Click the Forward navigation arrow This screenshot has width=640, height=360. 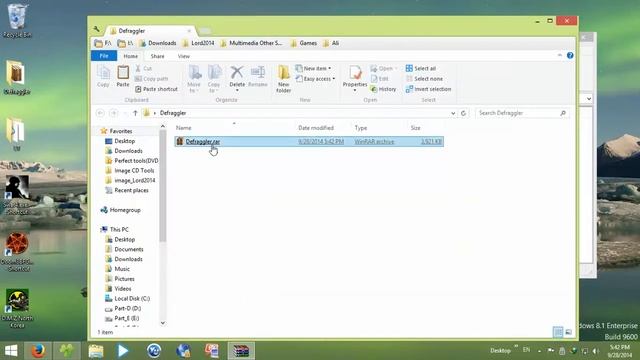(114, 113)
